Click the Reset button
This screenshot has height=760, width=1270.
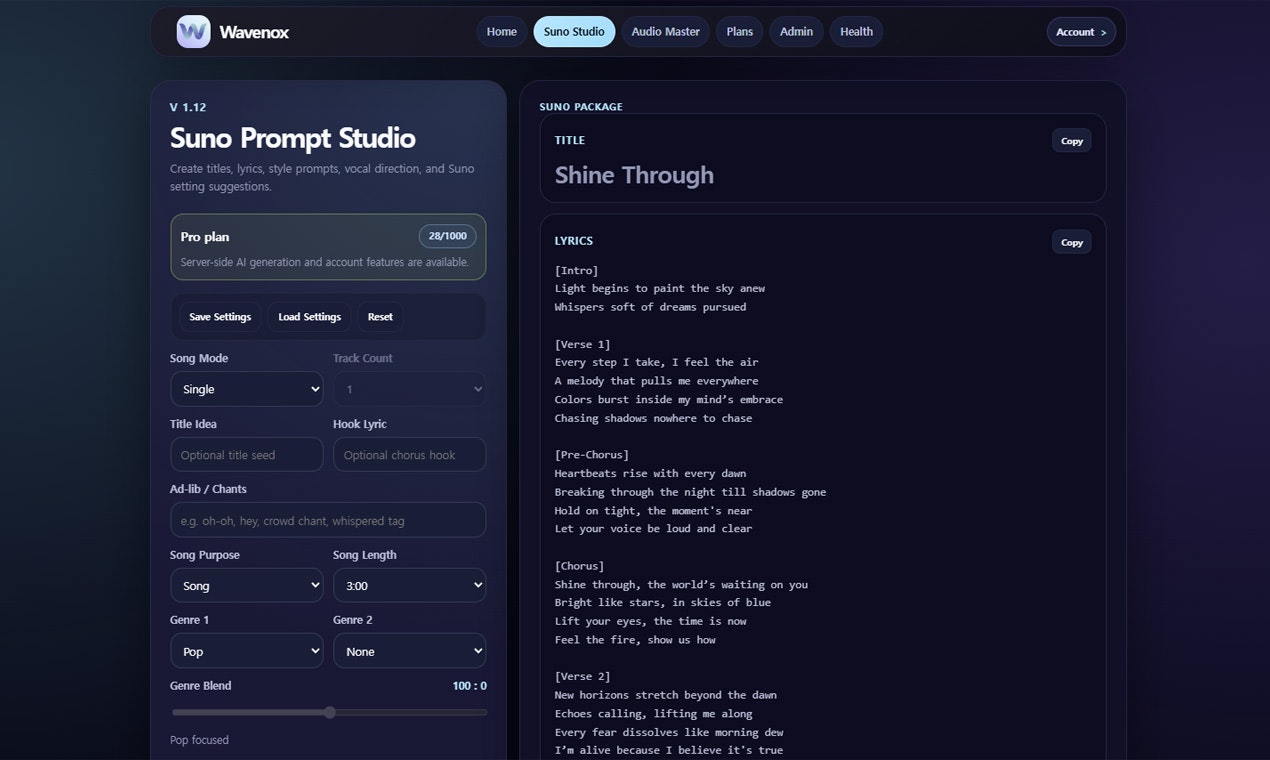point(380,317)
